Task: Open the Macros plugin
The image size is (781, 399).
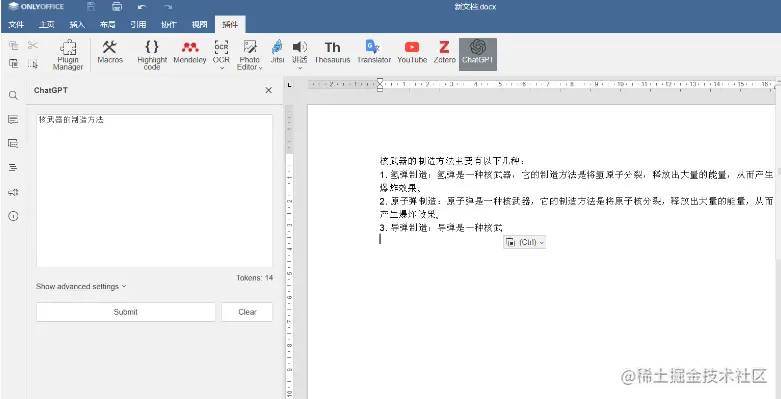Action: [110, 52]
